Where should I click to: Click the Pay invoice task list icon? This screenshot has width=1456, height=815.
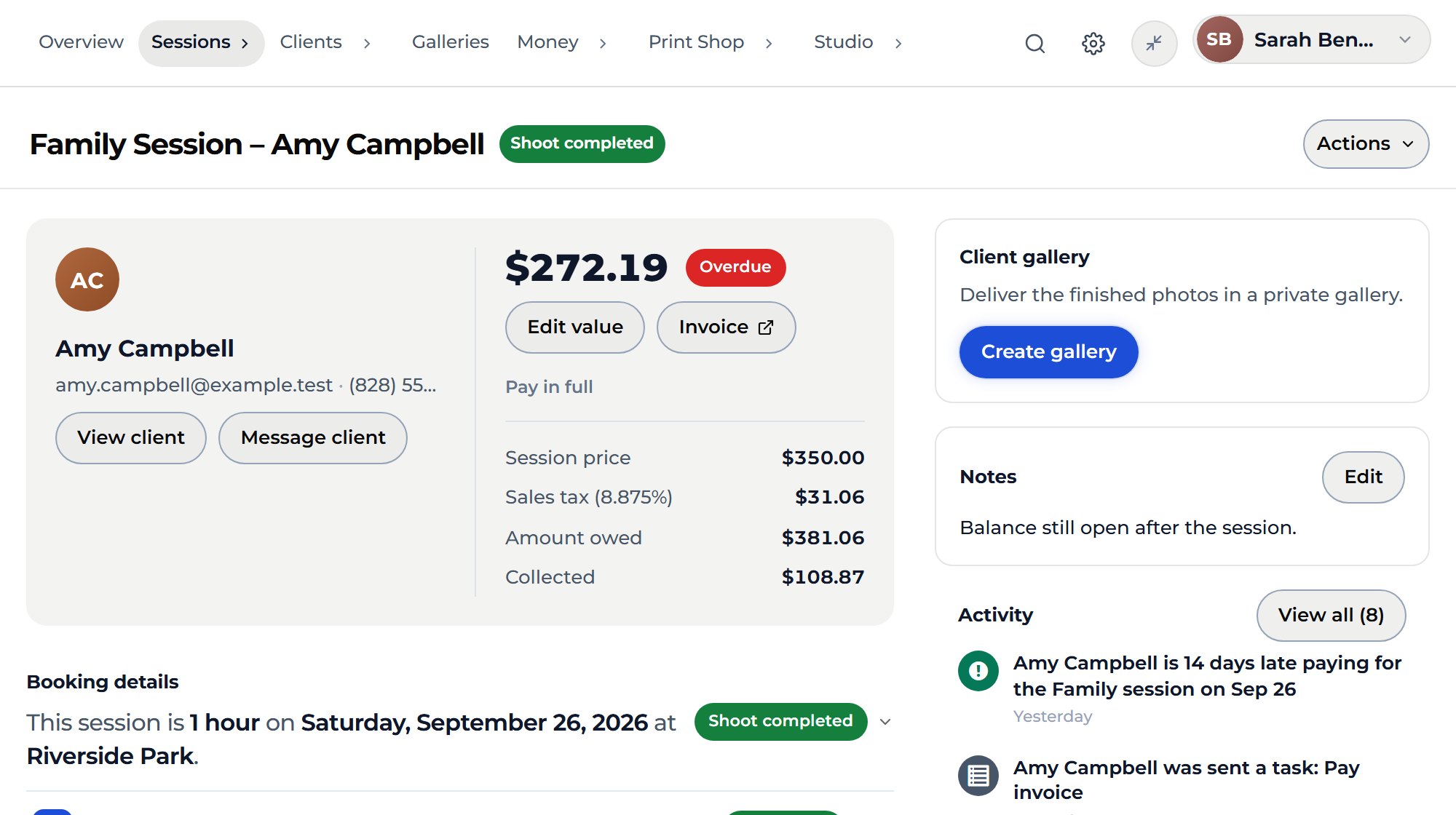pos(978,776)
